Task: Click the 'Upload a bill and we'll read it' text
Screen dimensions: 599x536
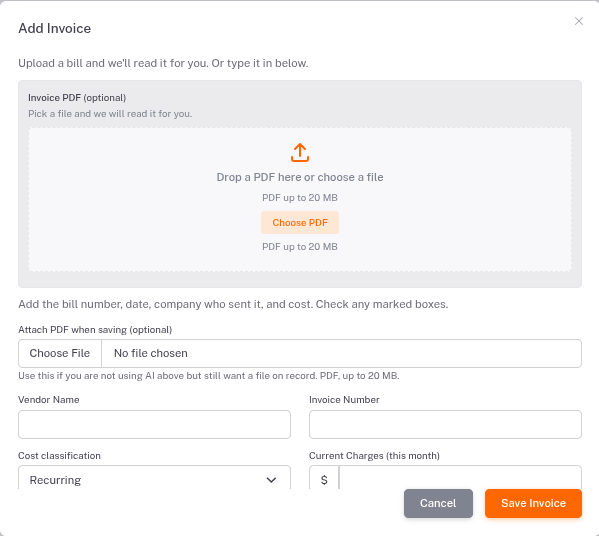Action: click(x=163, y=63)
